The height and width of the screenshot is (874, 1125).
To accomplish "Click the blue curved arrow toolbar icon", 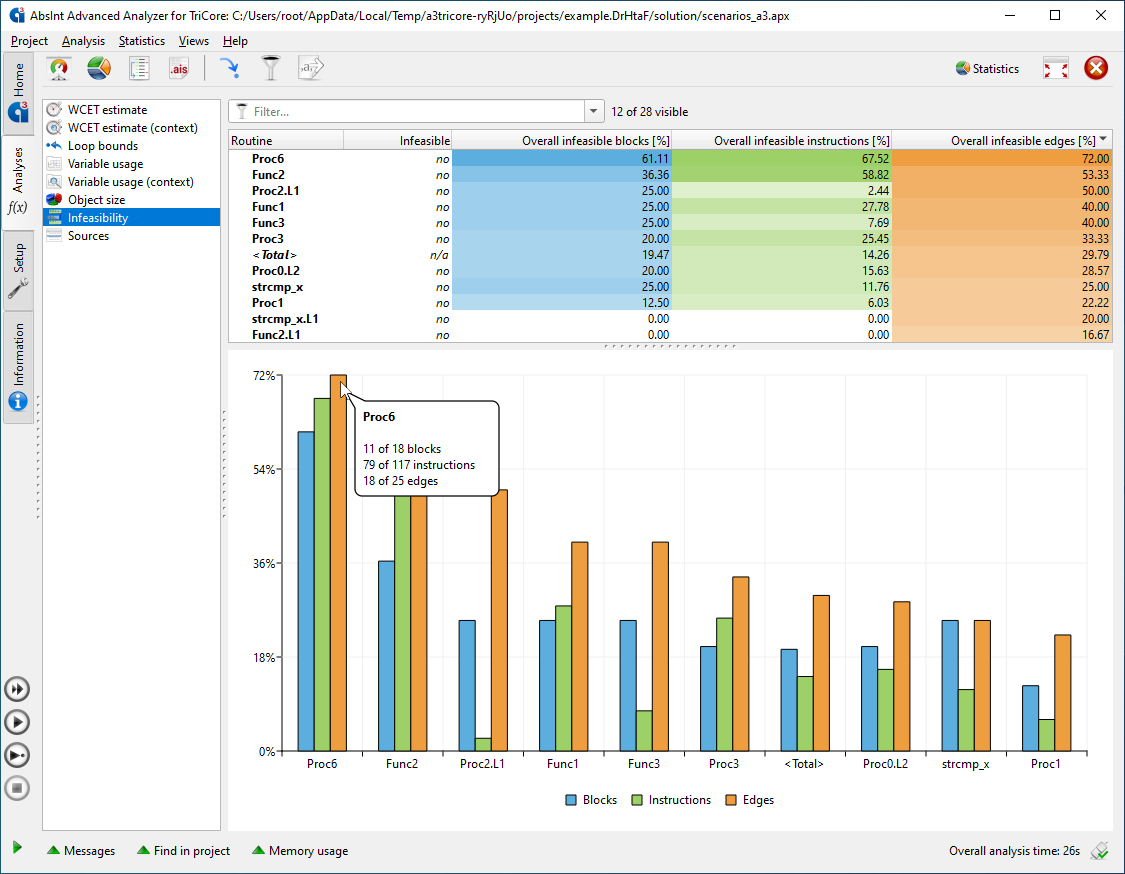I will tap(230, 68).
